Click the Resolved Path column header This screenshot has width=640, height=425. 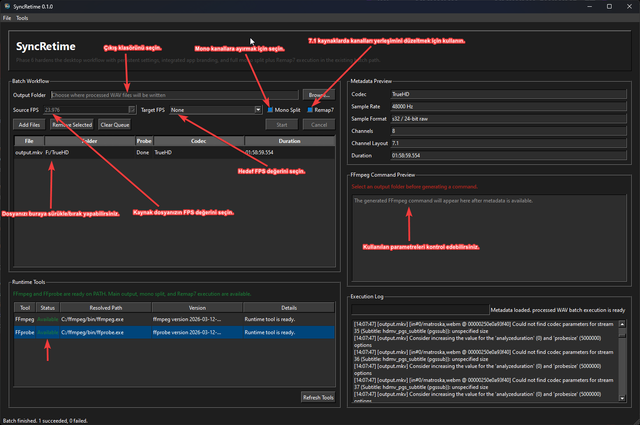106,308
